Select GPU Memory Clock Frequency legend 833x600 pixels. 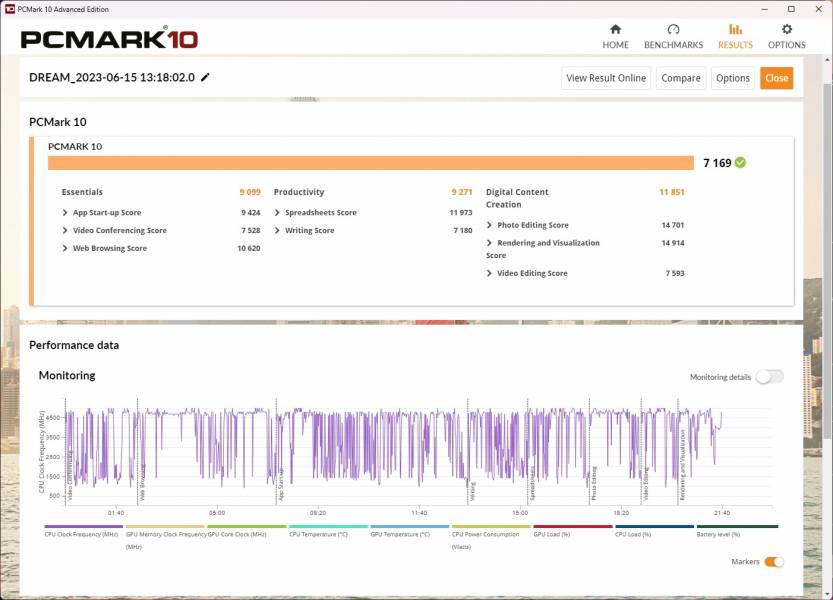[165, 527]
